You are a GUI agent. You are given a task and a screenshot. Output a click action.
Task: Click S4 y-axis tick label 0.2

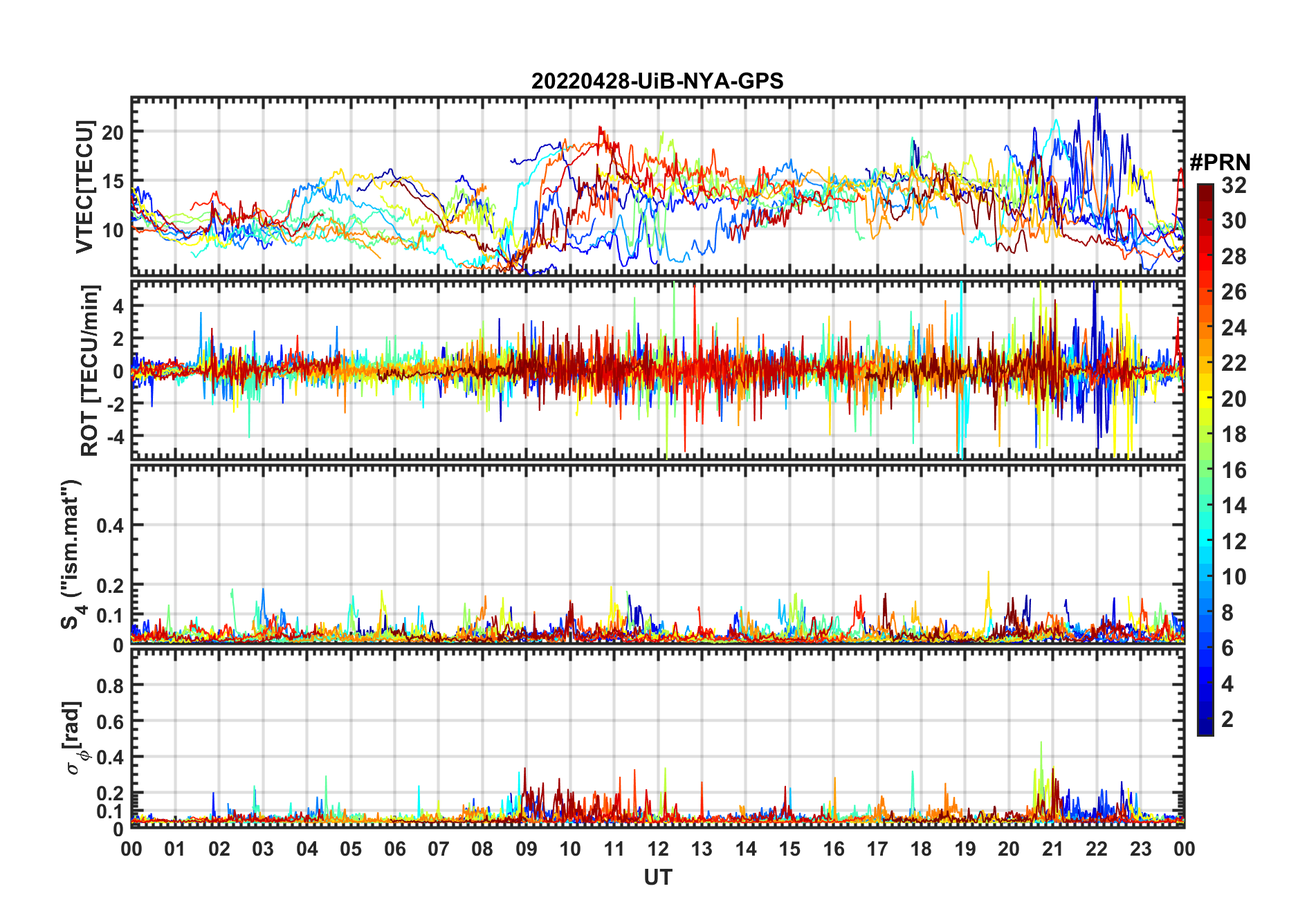pos(111,585)
